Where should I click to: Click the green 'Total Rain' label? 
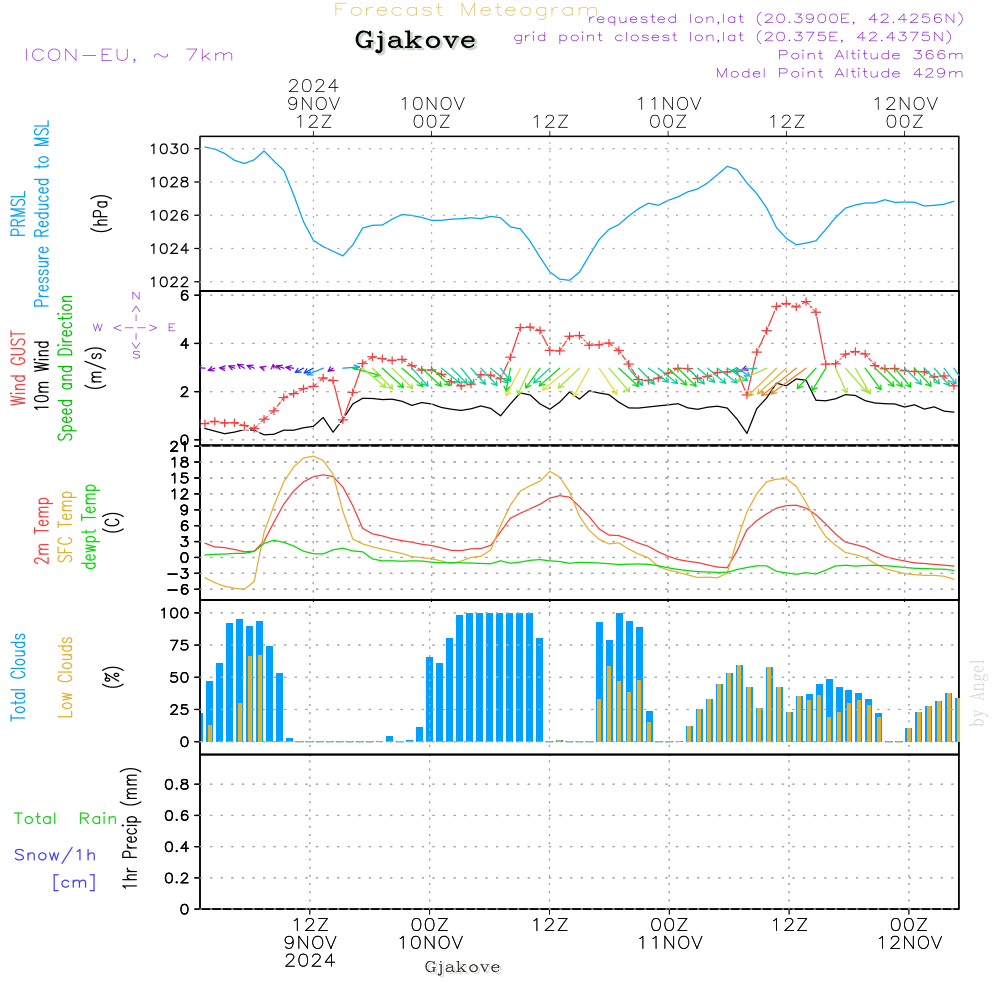point(66,819)
